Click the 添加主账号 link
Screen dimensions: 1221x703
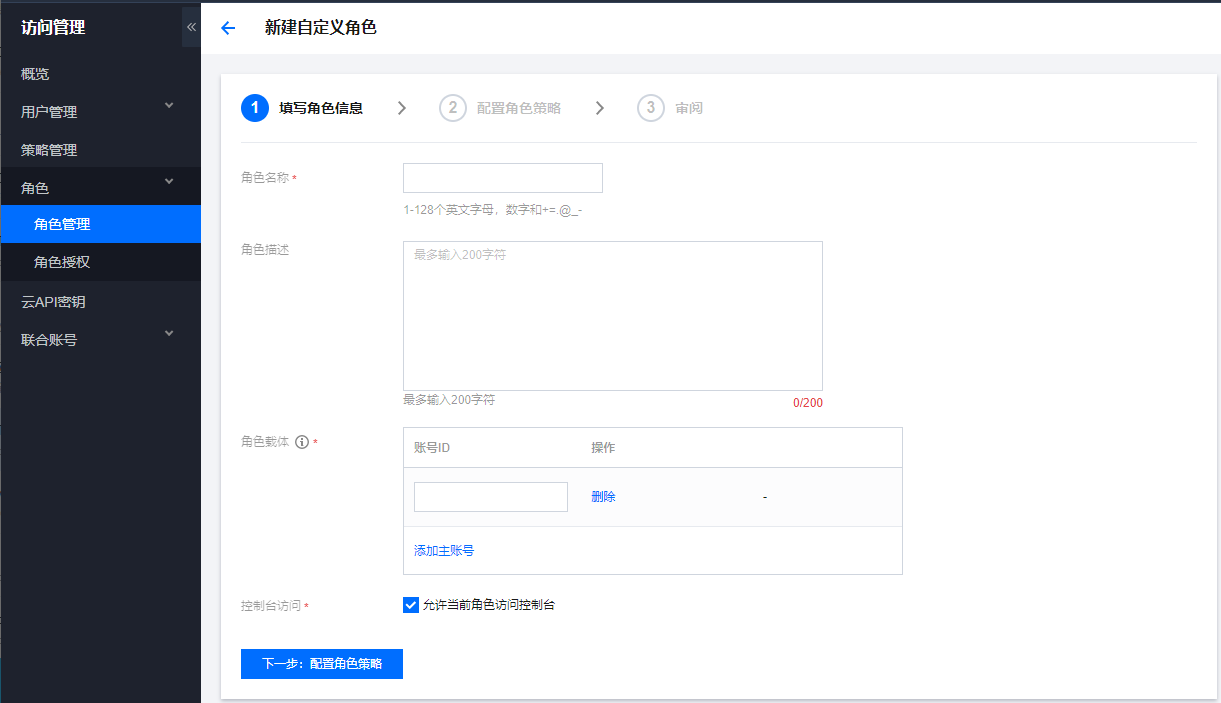pos(444,551)
